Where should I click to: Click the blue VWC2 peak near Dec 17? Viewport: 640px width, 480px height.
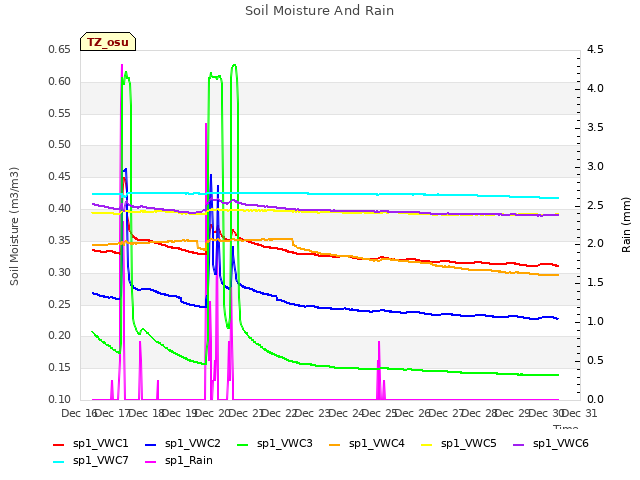tap(125, 169)
